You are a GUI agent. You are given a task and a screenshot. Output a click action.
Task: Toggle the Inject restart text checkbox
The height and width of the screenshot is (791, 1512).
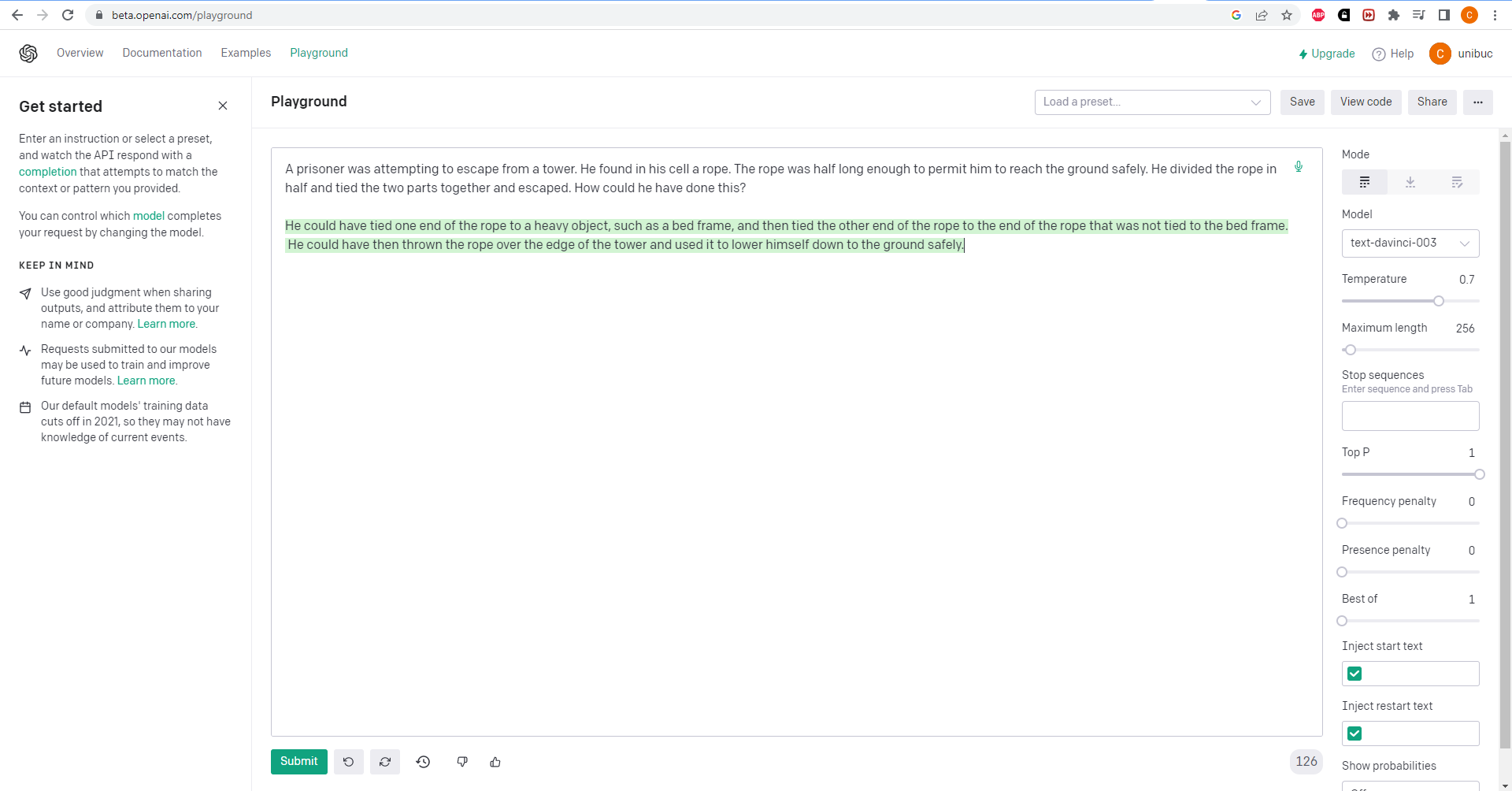pyautogui.click(x=1354, y=733)
